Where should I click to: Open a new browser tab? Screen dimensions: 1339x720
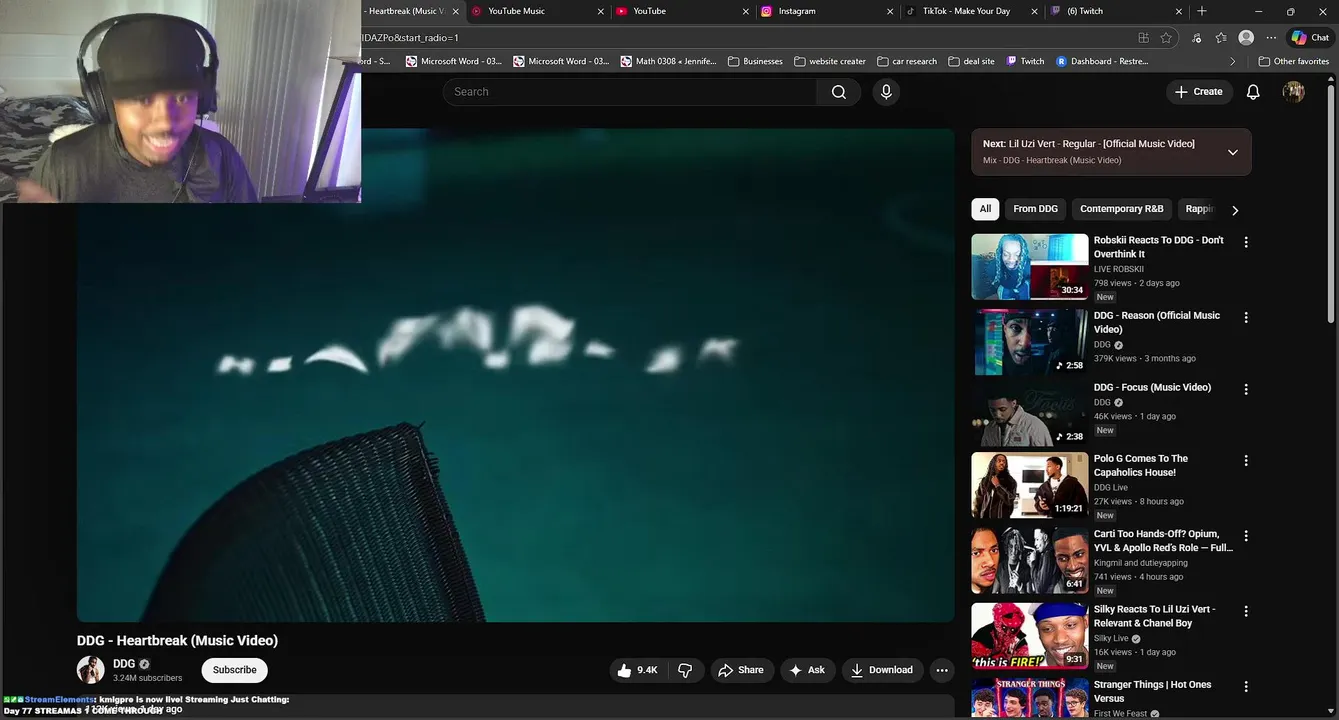pos(1202,11)
